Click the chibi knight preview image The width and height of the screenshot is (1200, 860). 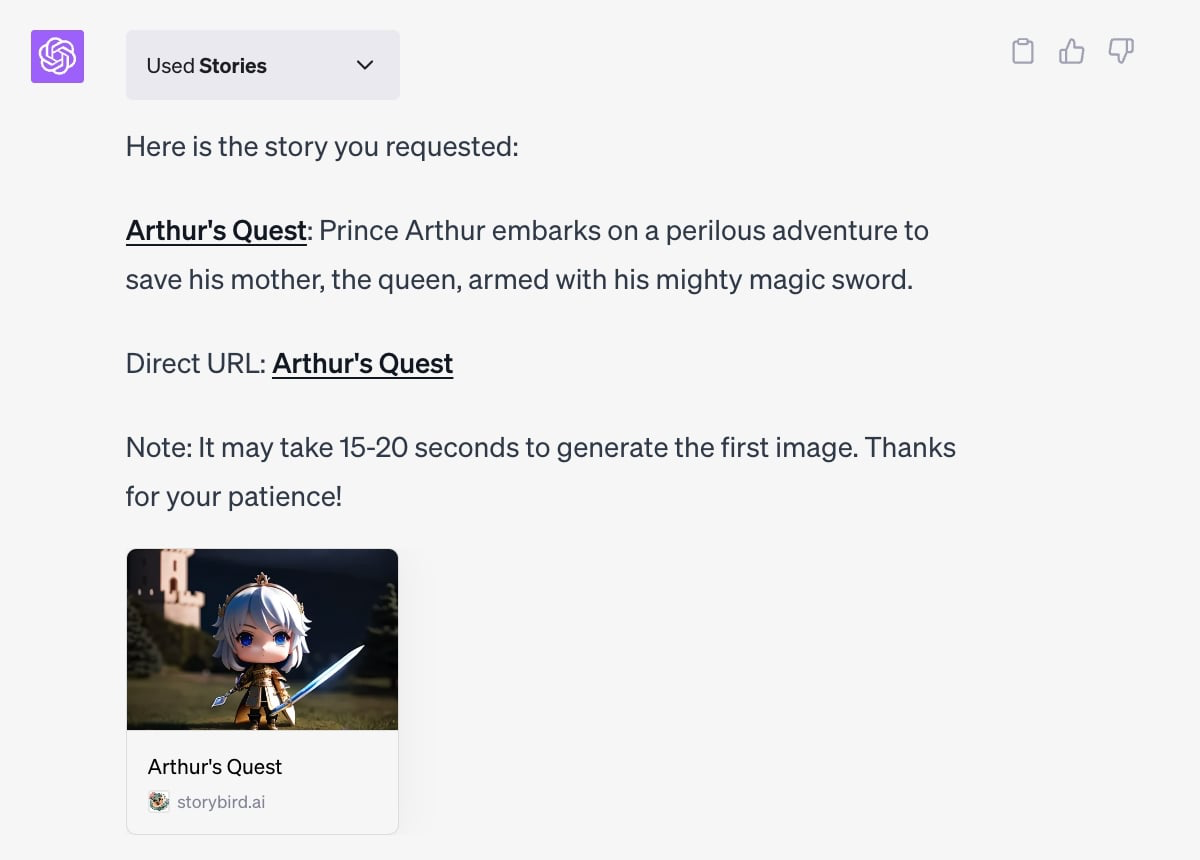click(262, 639)
